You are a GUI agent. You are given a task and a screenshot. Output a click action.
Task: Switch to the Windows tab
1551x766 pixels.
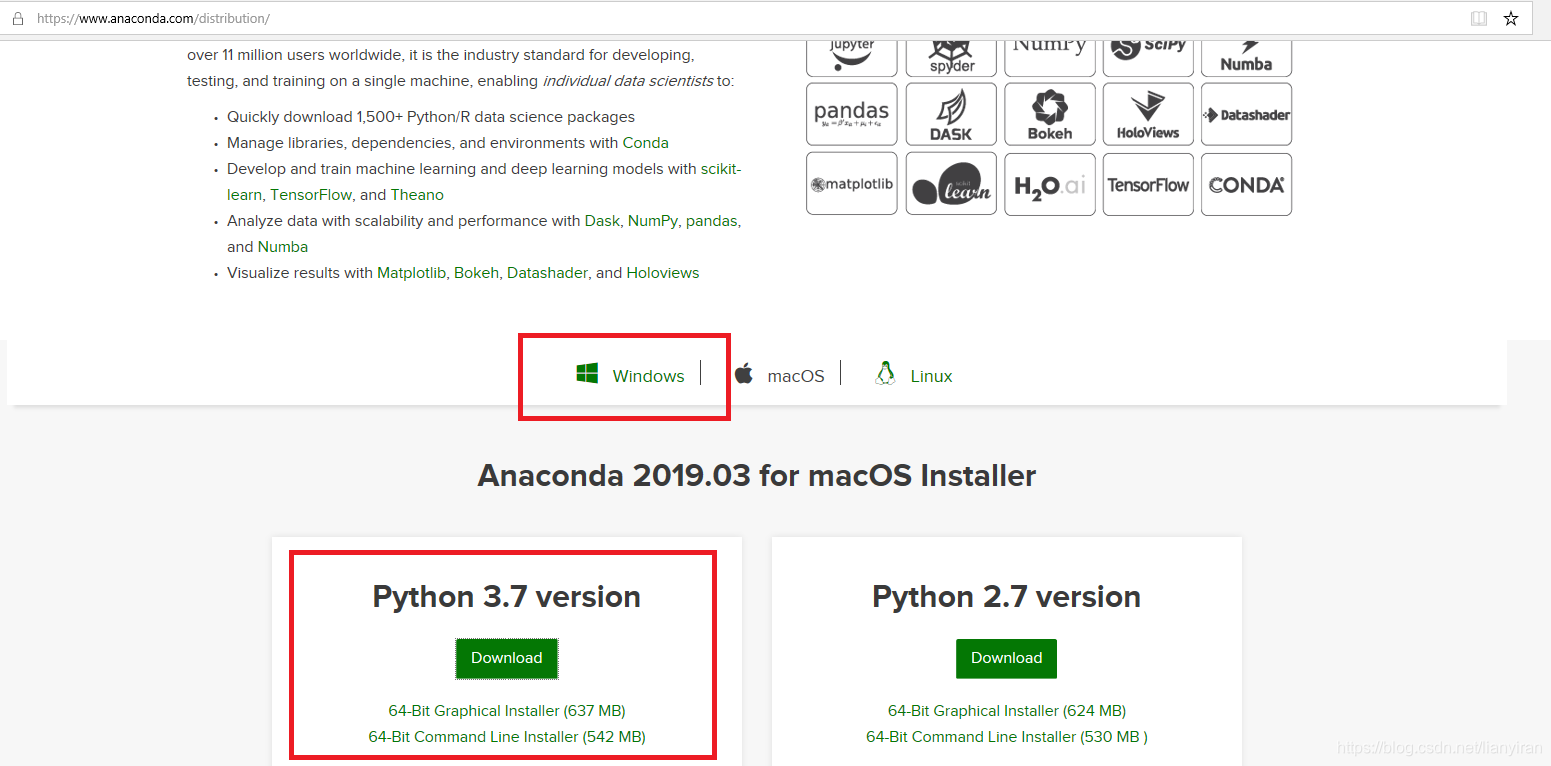pos(631,375)
